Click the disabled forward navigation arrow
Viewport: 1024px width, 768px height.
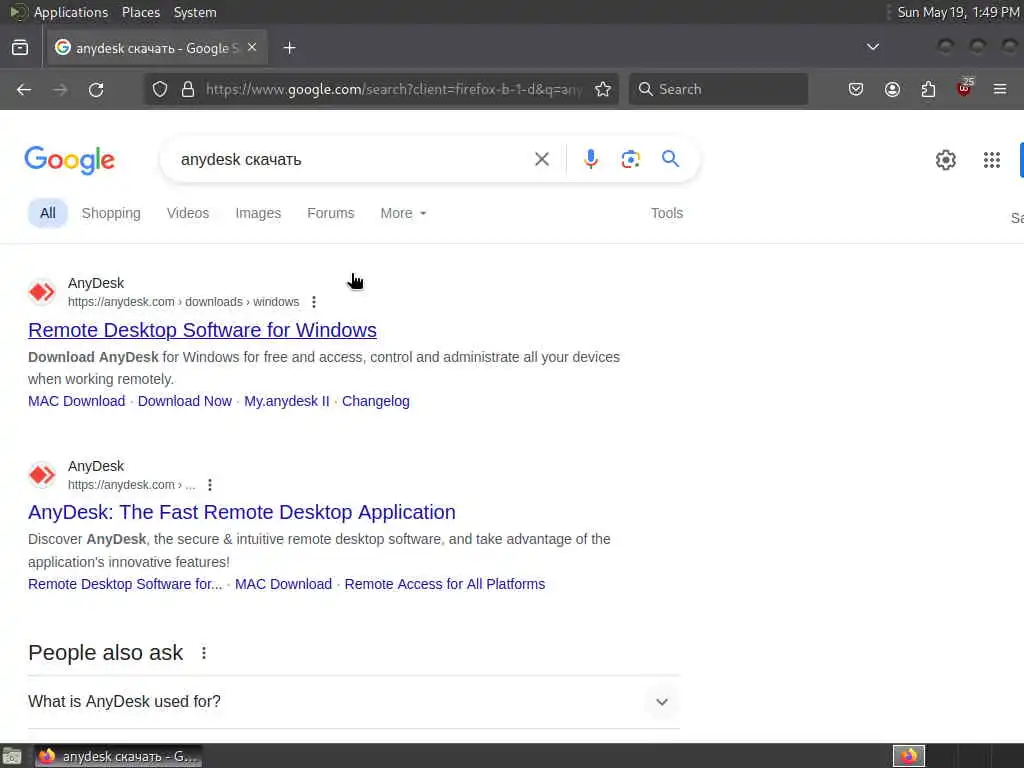coord(60,89)
